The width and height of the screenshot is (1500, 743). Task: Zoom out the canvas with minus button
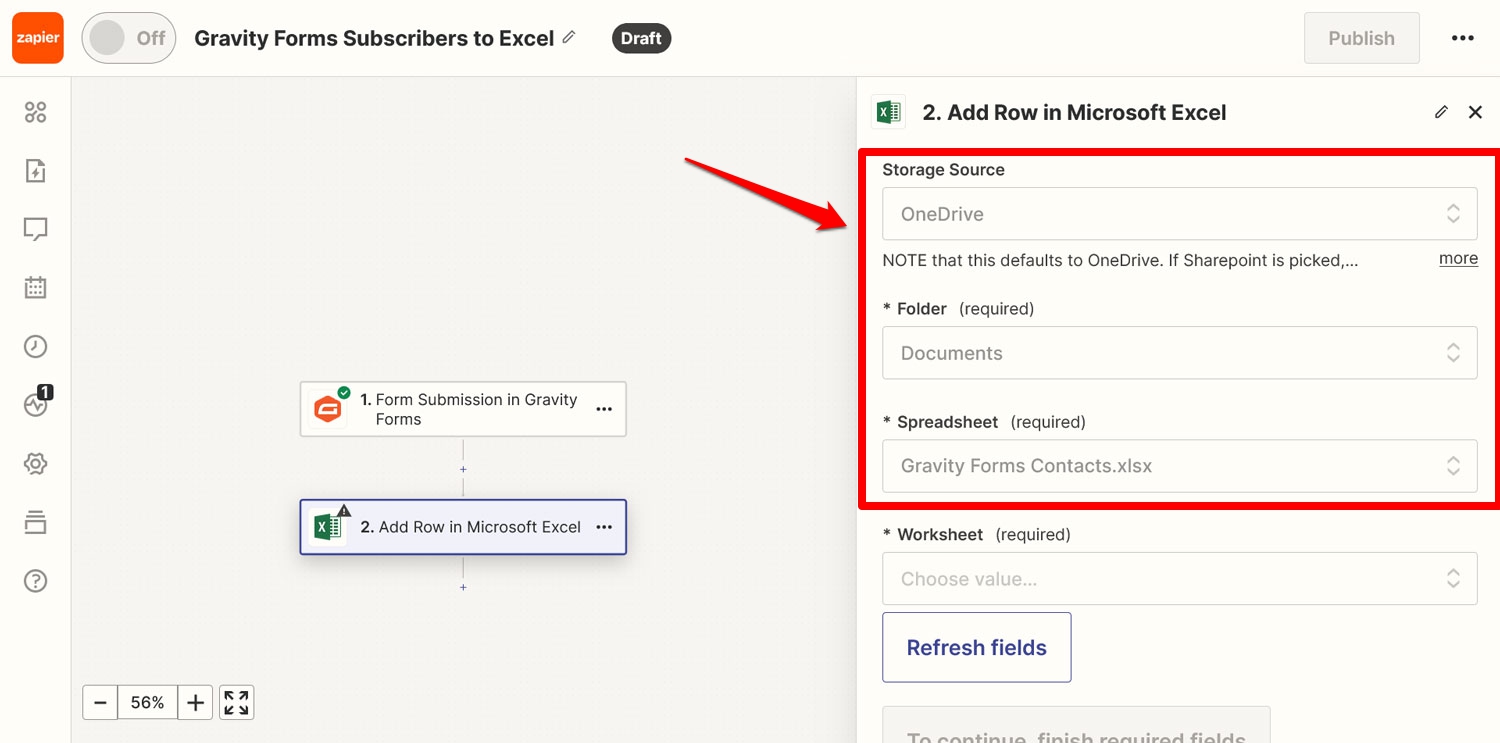tap(100, 703)
